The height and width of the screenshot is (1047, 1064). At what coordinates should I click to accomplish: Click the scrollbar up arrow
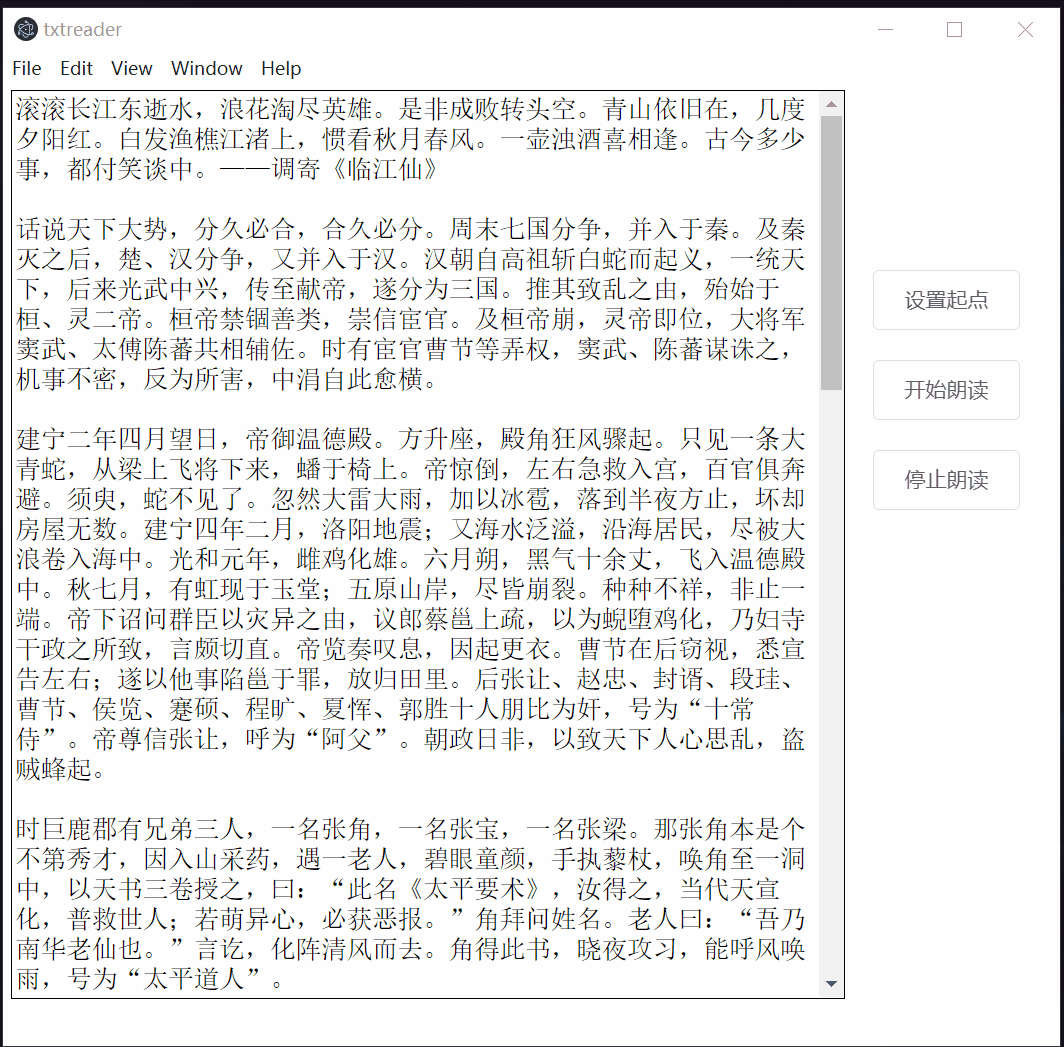point(831,103)
